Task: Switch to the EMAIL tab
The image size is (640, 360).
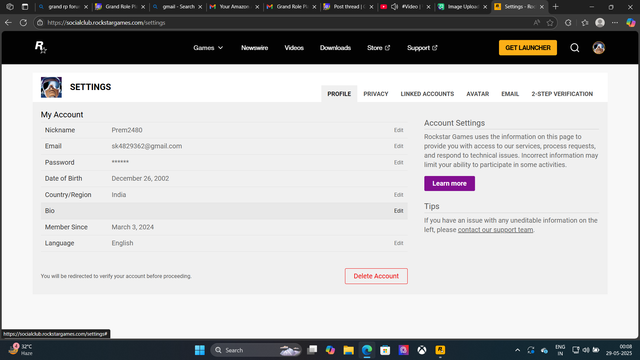Action: (510, 94)
